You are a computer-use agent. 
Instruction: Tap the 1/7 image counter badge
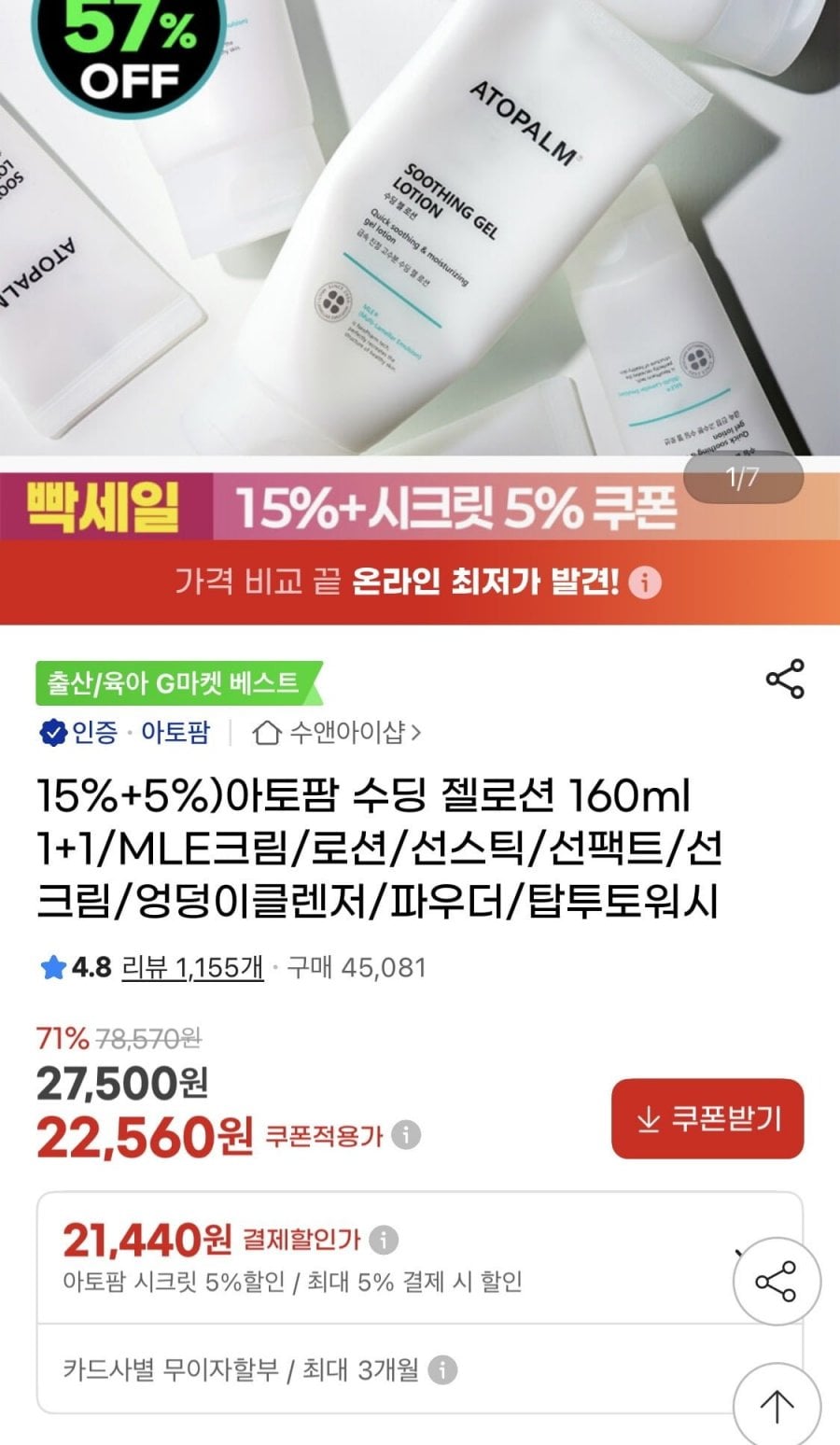point(743,478)
